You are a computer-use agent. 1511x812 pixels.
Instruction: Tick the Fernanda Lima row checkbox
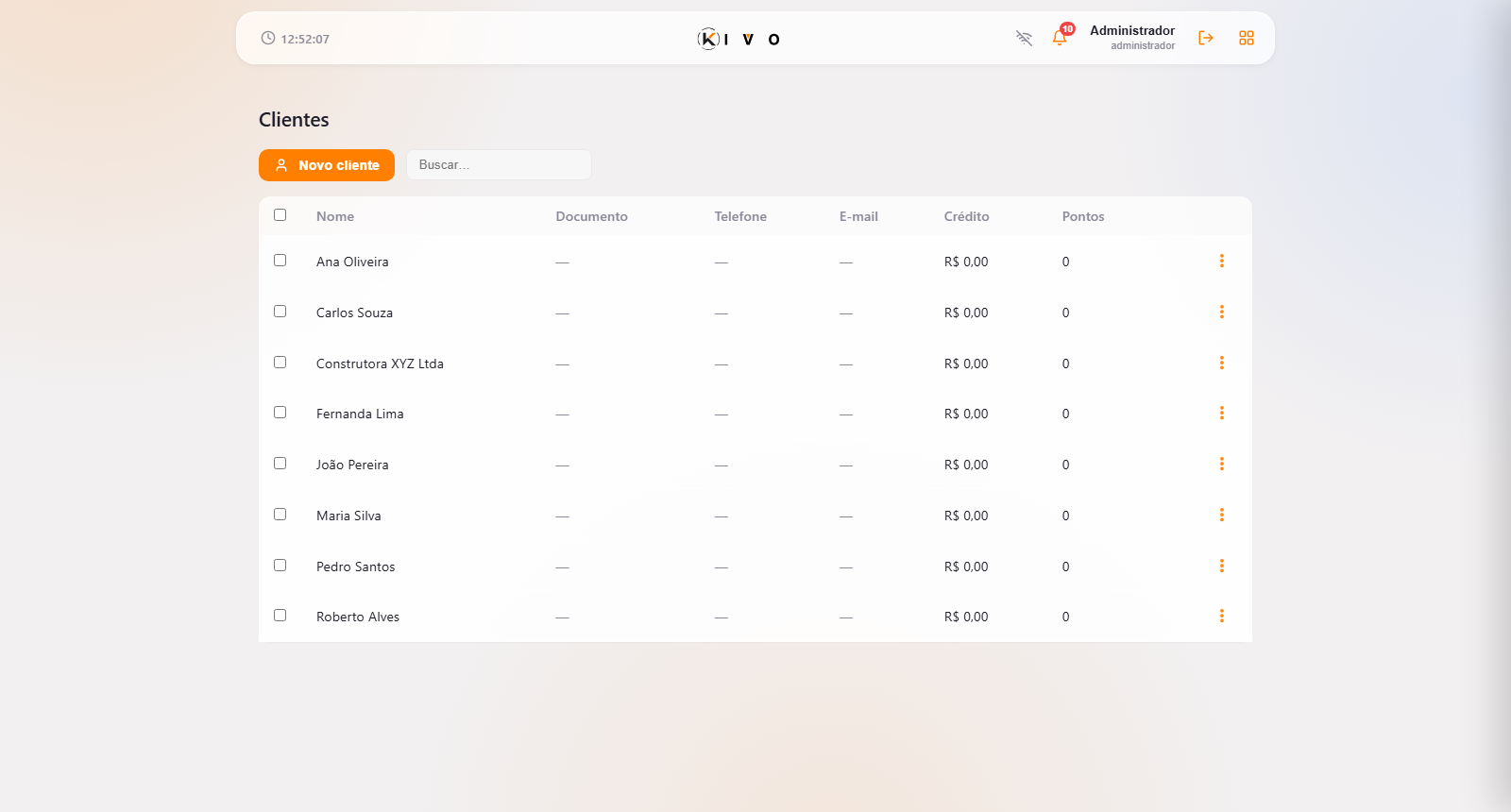(280, 412)
